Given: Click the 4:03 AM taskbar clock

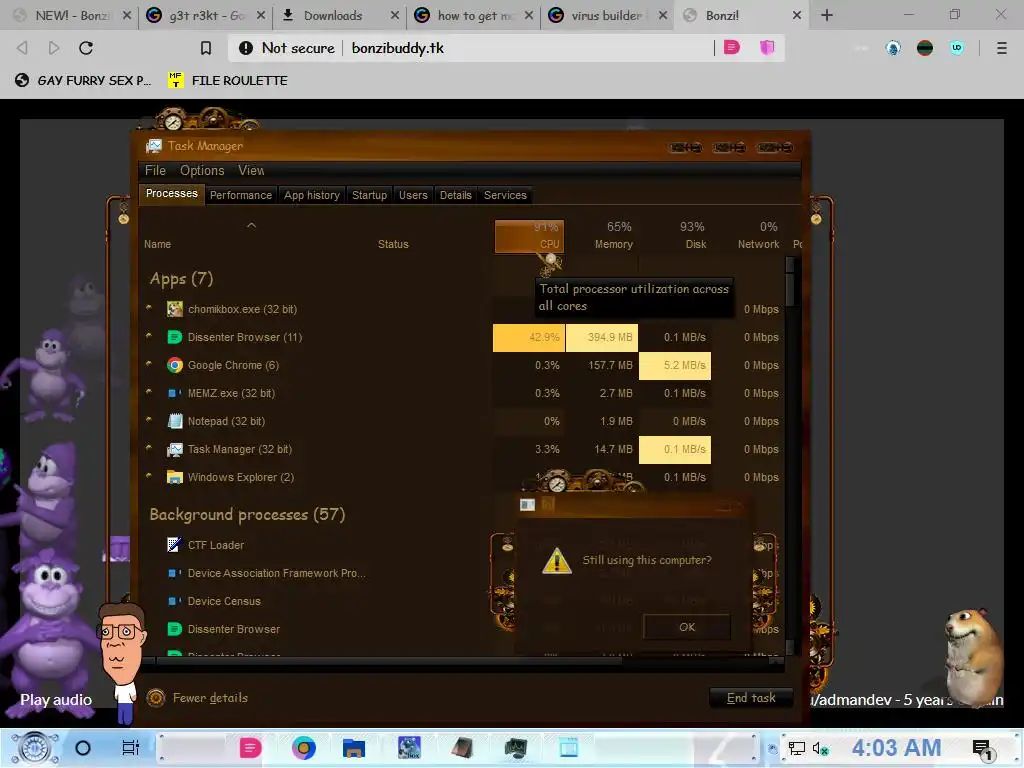Looking at the screenshot, I should tap(896, 748).
